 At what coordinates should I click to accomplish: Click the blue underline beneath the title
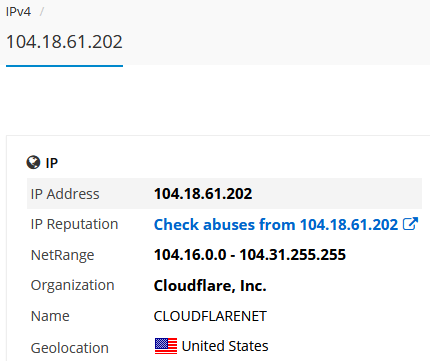point(64,66)
